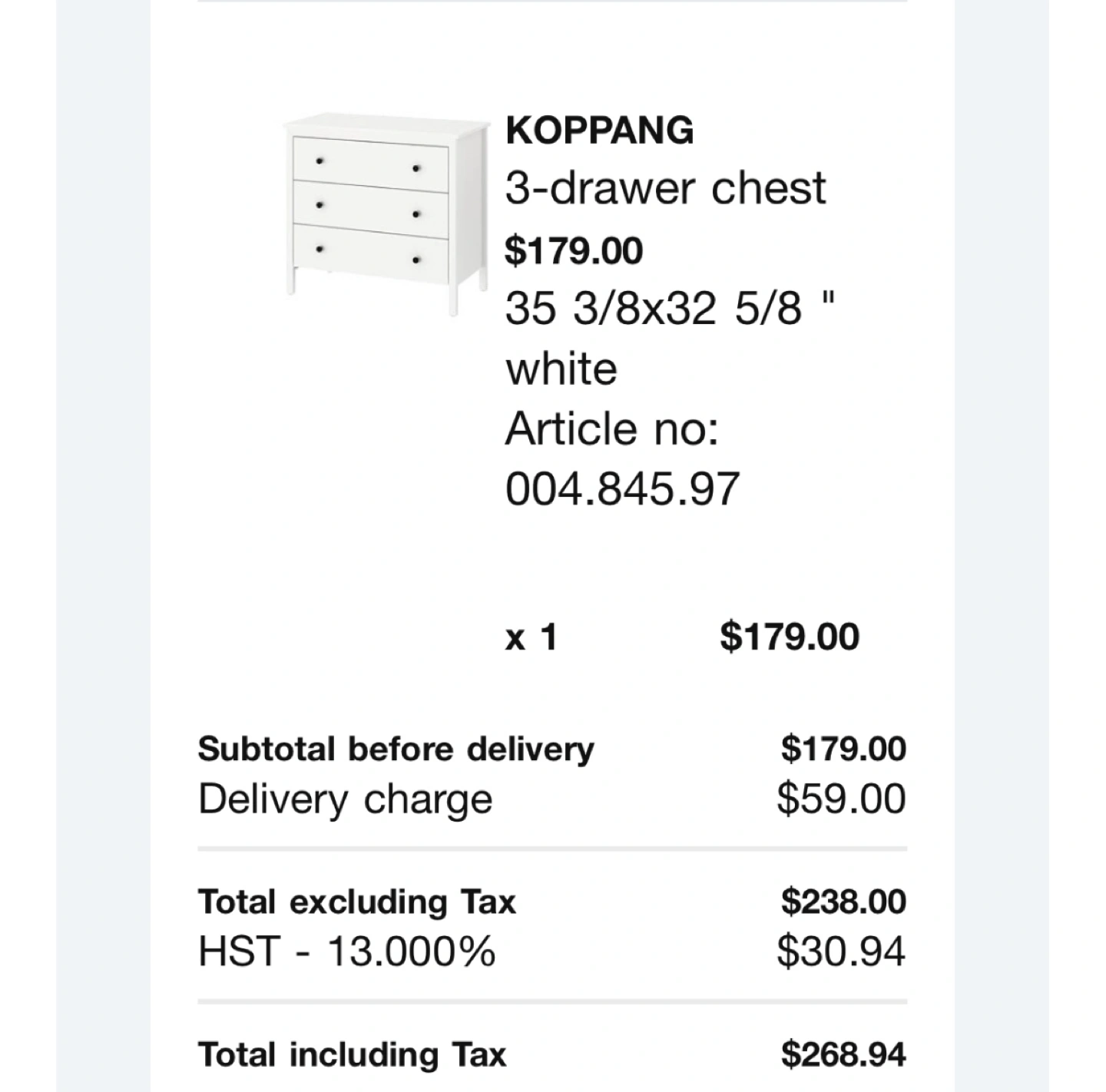This screenshot has height=1092, width=1106.
Task: Select the $179.00 subtotal amount
Action: pyautogui.click(x=843, y=749)
